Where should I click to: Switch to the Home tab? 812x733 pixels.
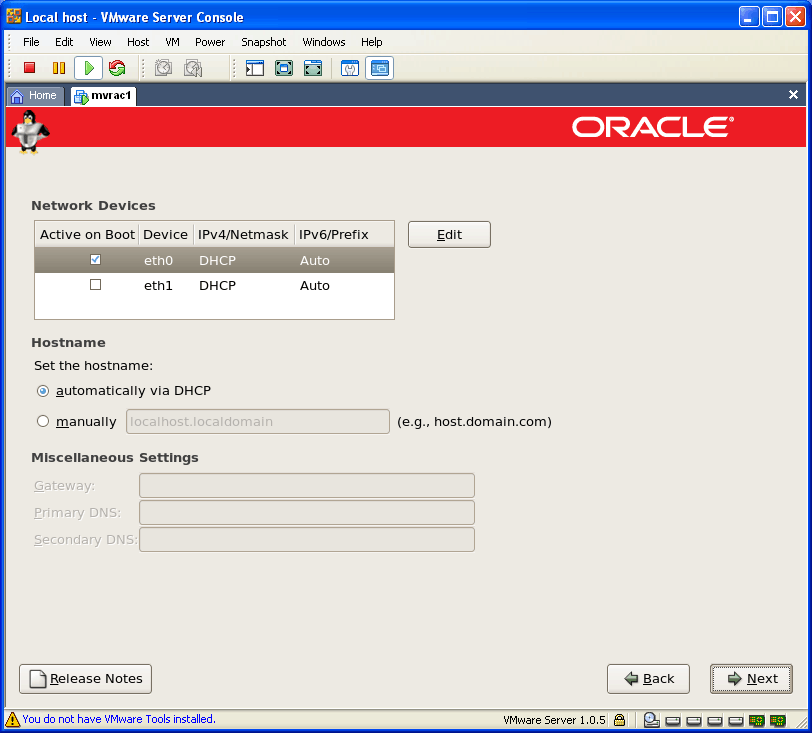coord(35,96)
